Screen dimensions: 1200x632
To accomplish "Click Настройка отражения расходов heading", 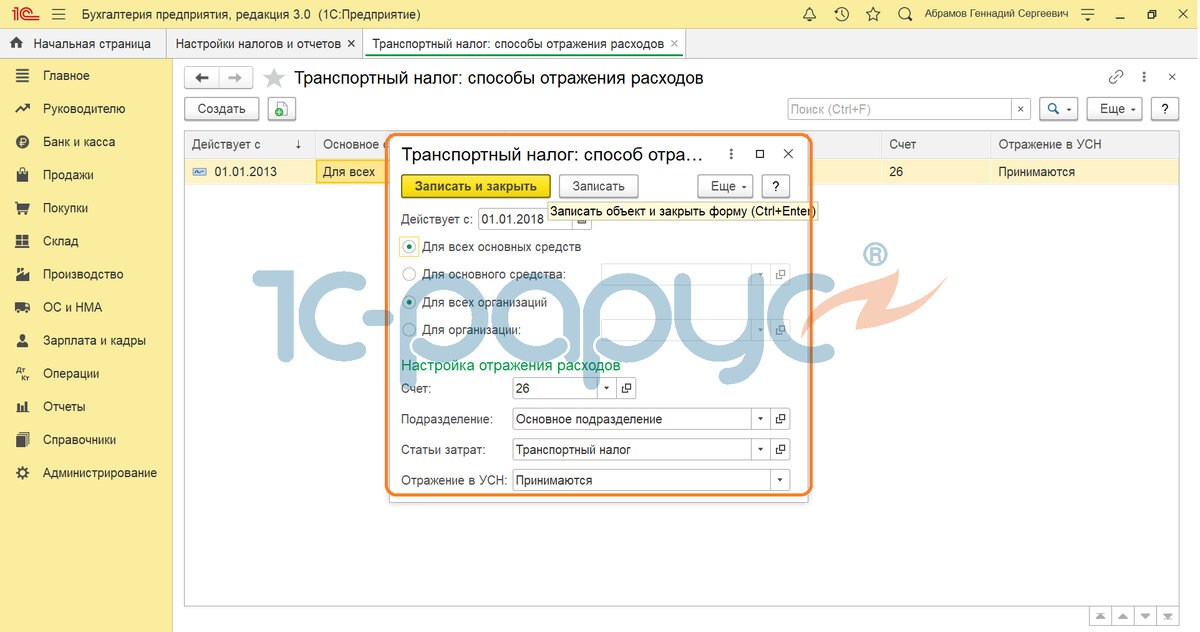I will coord(510,365).
